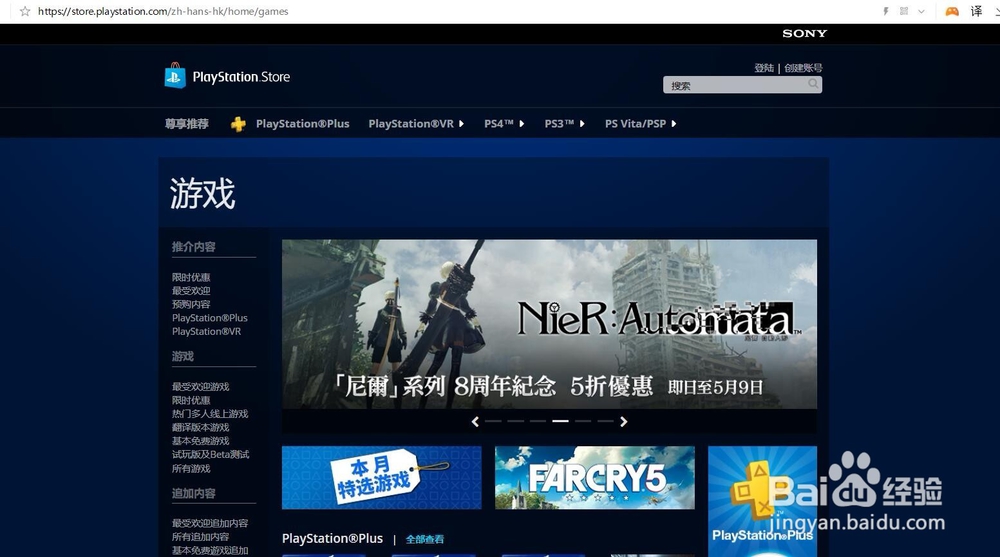Image resolution: width=1000 pixels, height=557 pixels.
Task: Open the PS4™ navigation item
Action: click(x=499, y=124)
